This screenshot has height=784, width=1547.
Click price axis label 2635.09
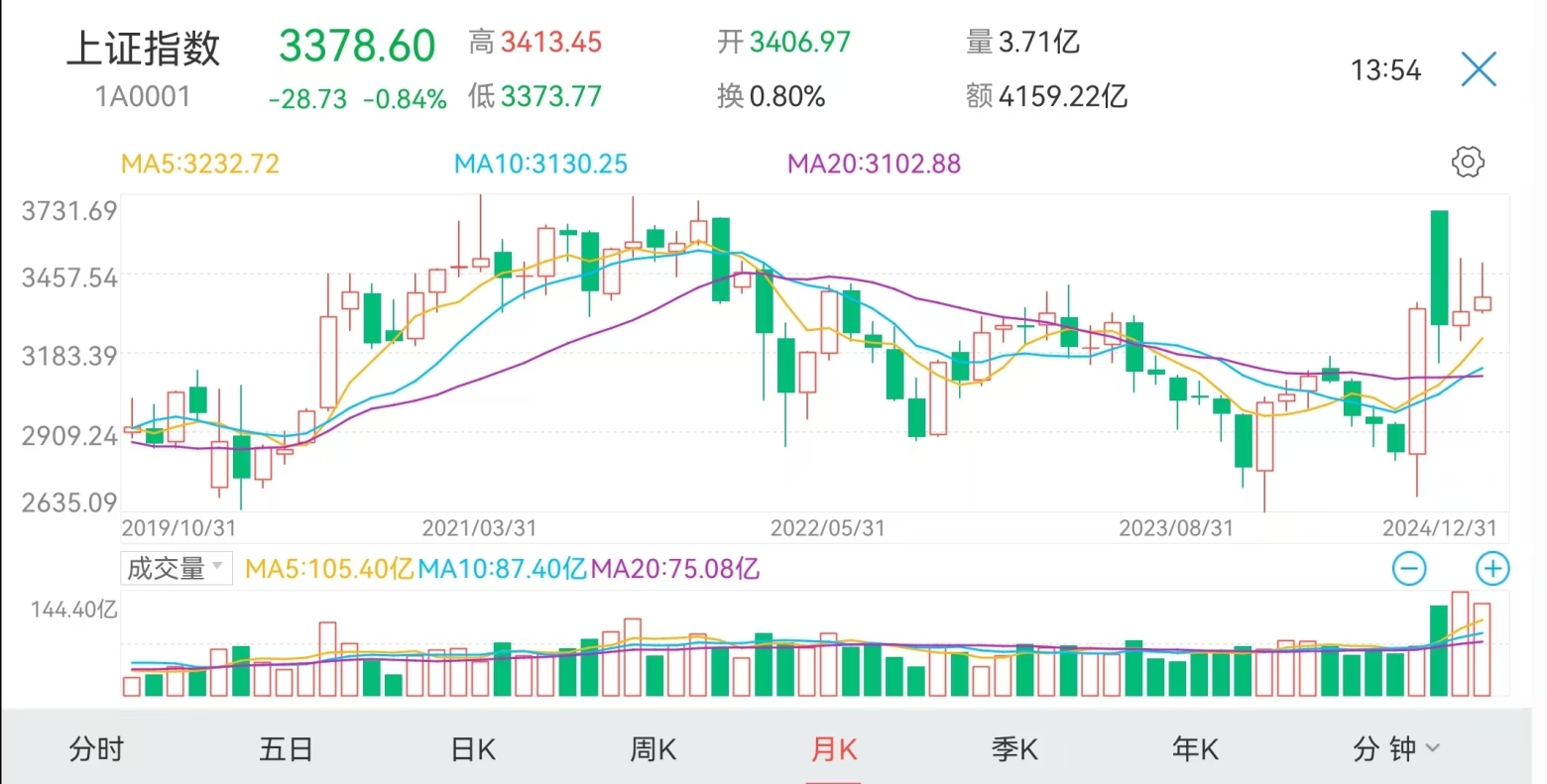[x=69, y=503]
